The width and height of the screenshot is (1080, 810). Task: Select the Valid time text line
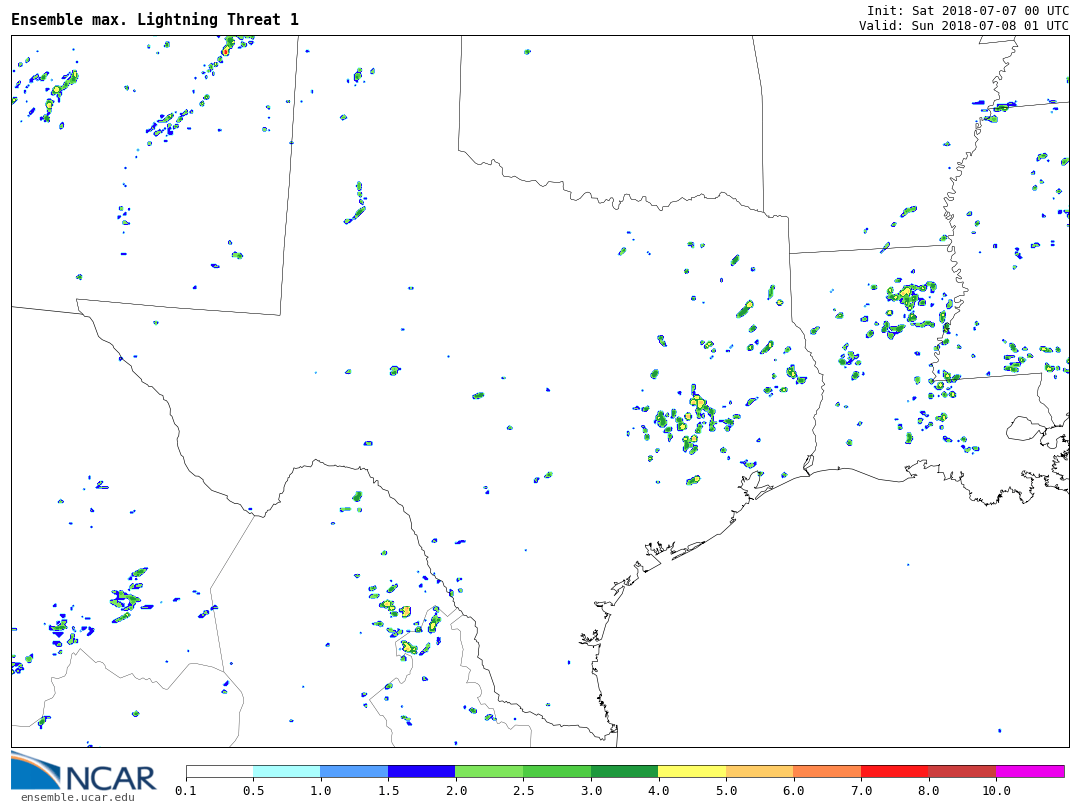963,26
